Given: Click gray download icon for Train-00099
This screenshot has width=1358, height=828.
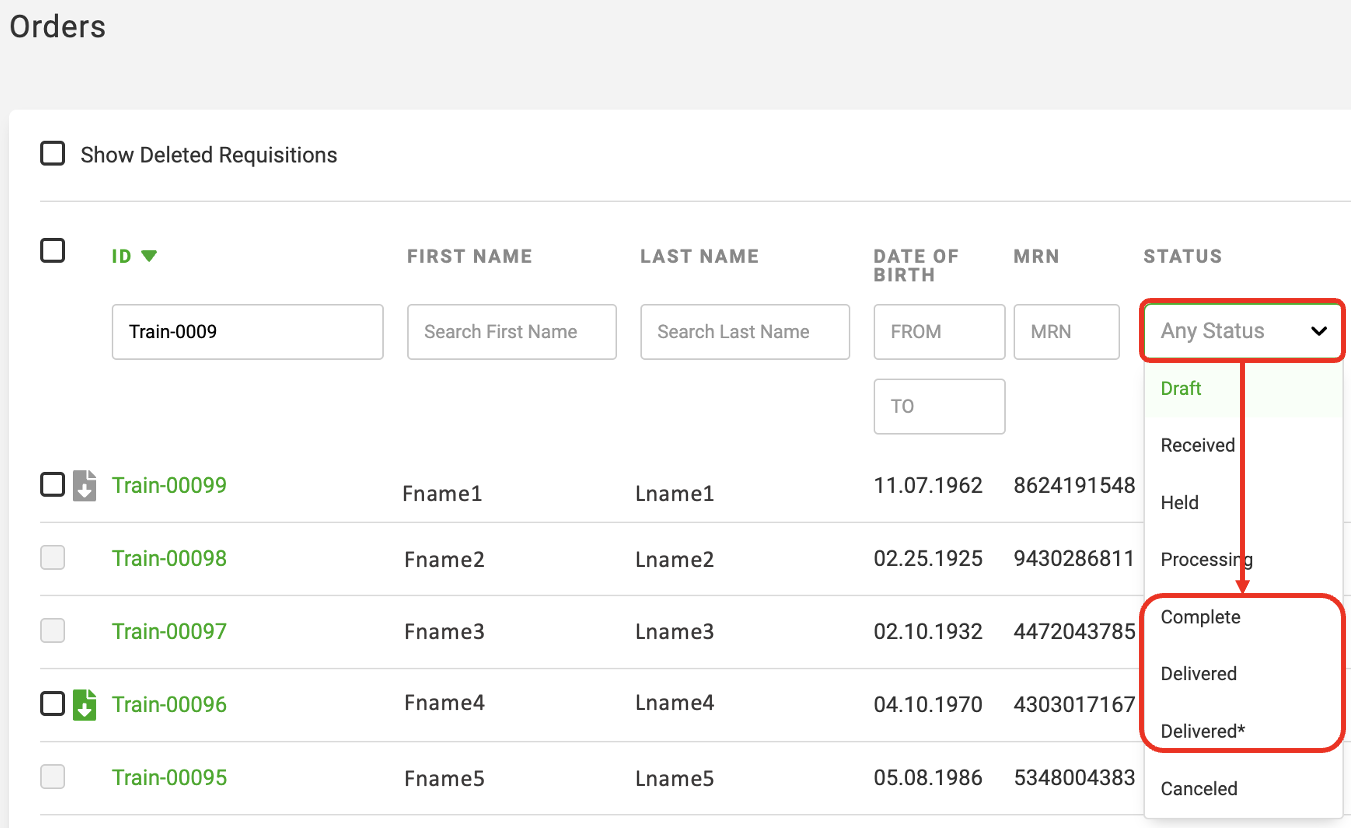Looking at the screenshot, I should (85, 486).
